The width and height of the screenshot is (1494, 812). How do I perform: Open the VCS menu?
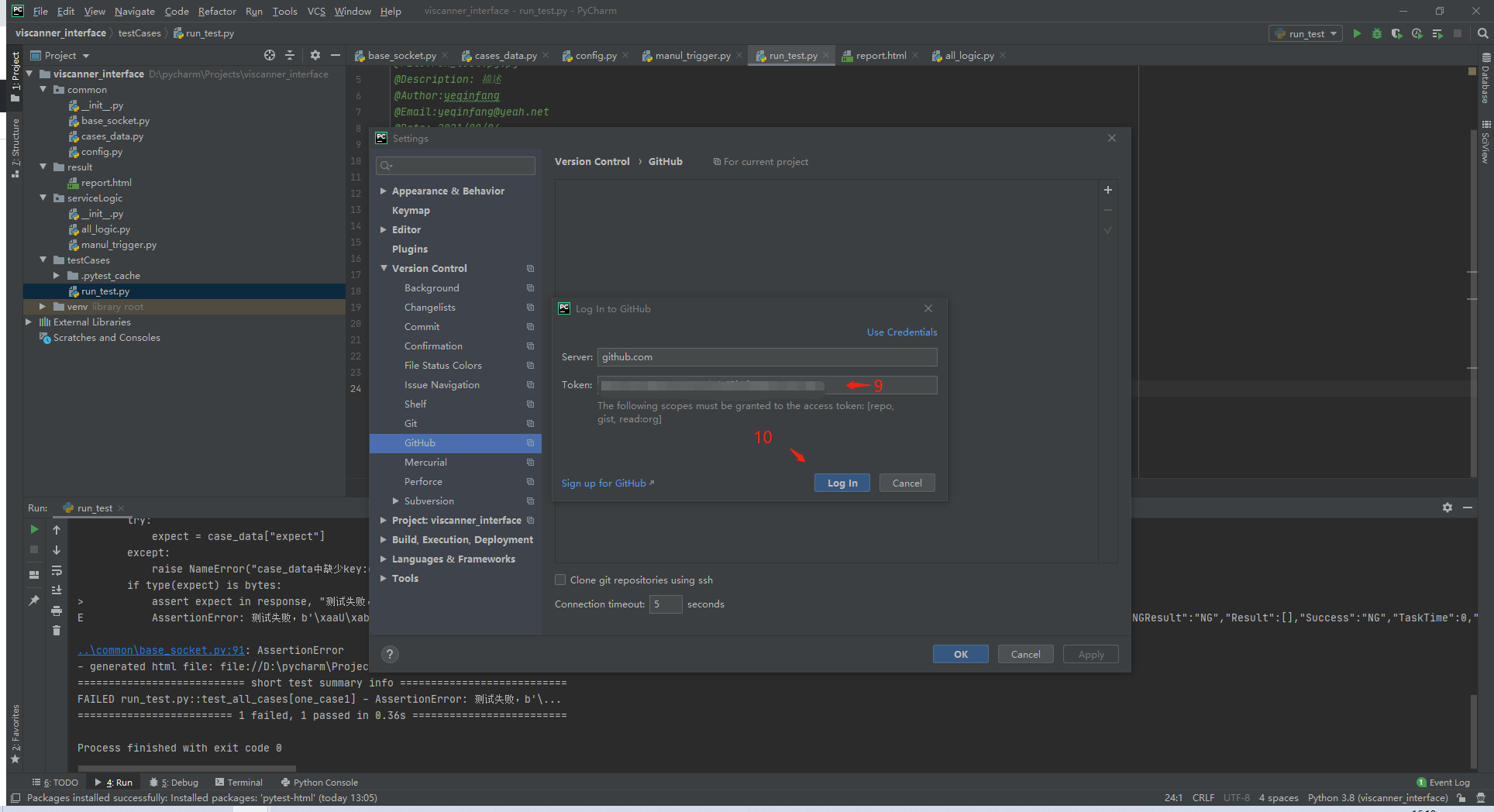tap(316, 11)
